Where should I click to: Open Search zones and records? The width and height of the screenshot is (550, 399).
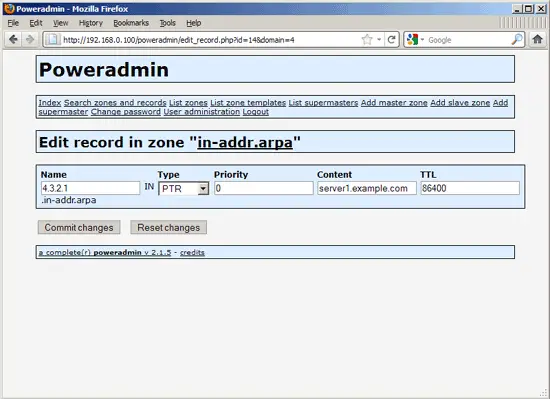click(x=115, y=103)
